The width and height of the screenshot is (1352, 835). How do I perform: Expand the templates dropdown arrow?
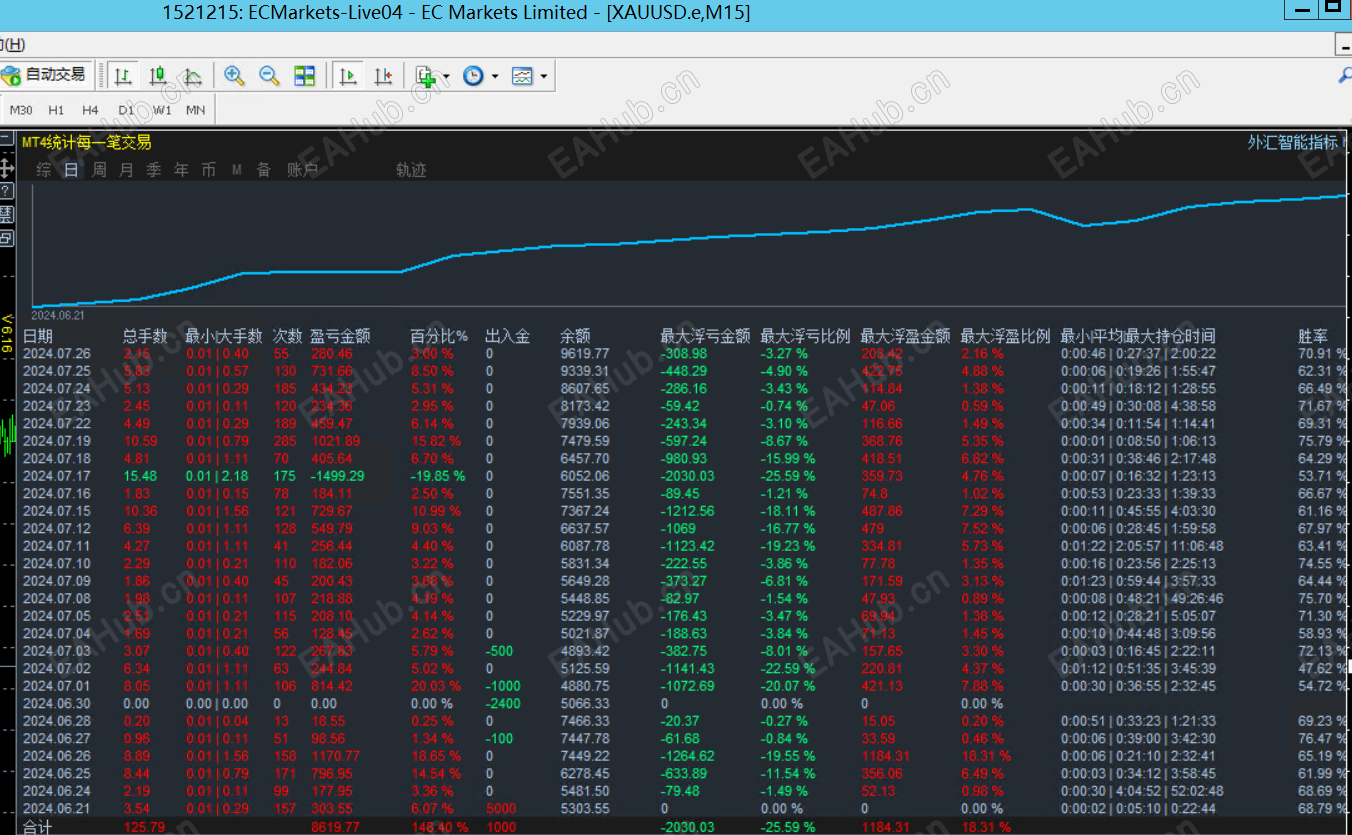(544, 76)
